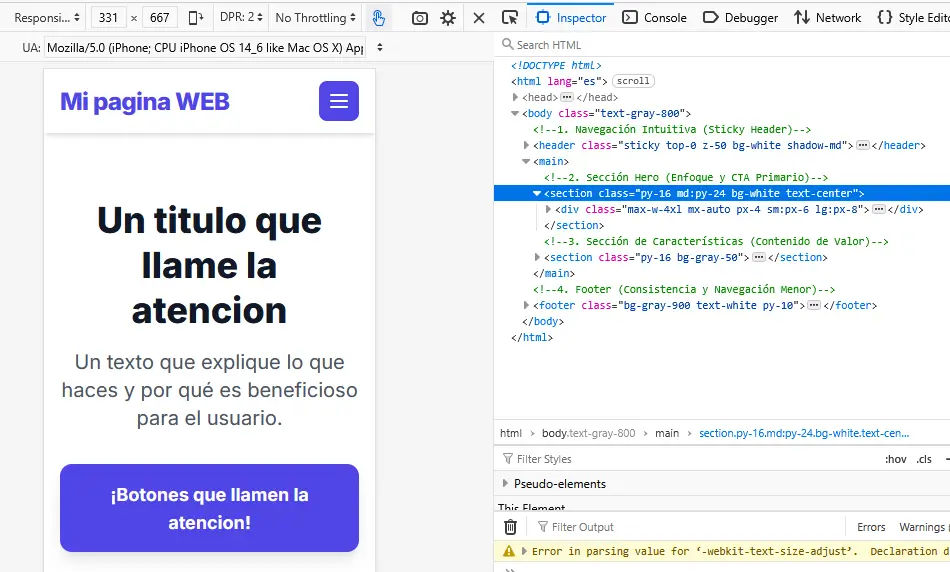Select main in the breadcrumb trail
This screenshot has width=950, height=572.
pos(666,433)
